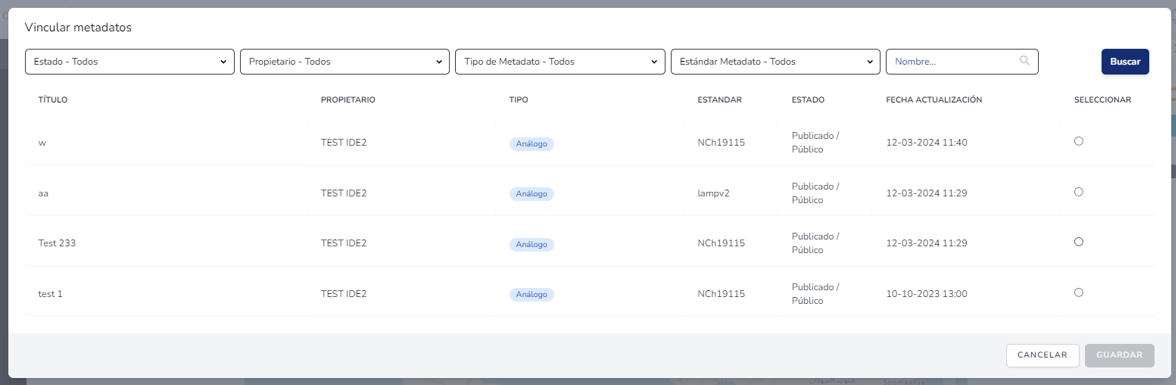Pick the "test 1" row radio button

coord(1078,293)
